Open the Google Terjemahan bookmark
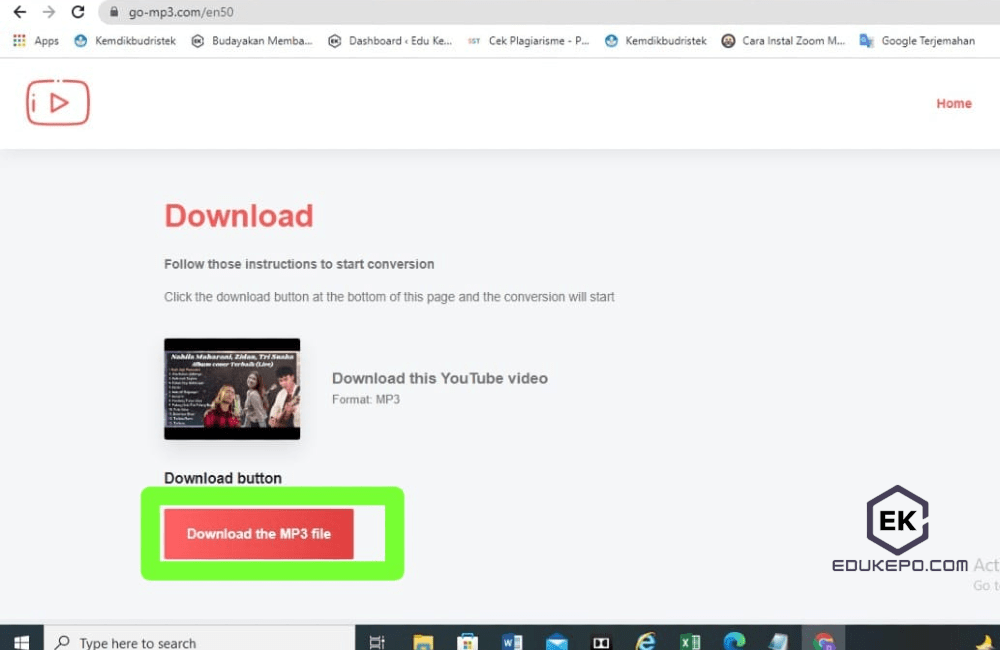This screenshot has height=650, width=1000. 927,41
